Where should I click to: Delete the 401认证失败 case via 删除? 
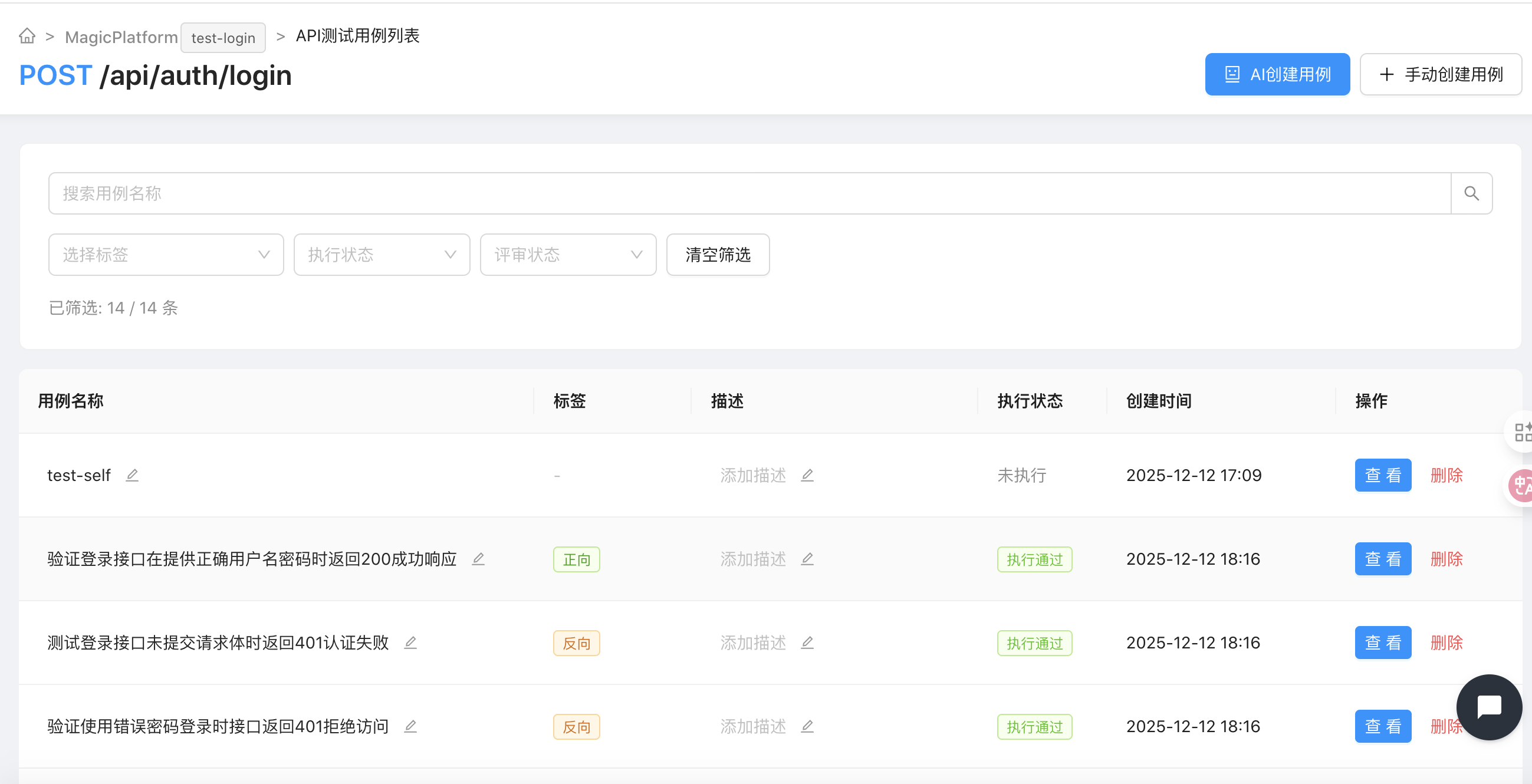1446,643
